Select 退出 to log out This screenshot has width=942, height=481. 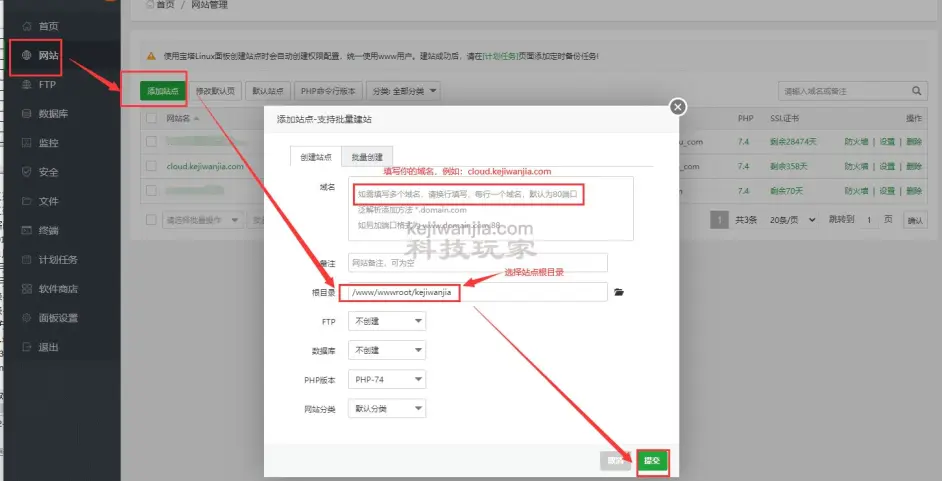point(48,347)
